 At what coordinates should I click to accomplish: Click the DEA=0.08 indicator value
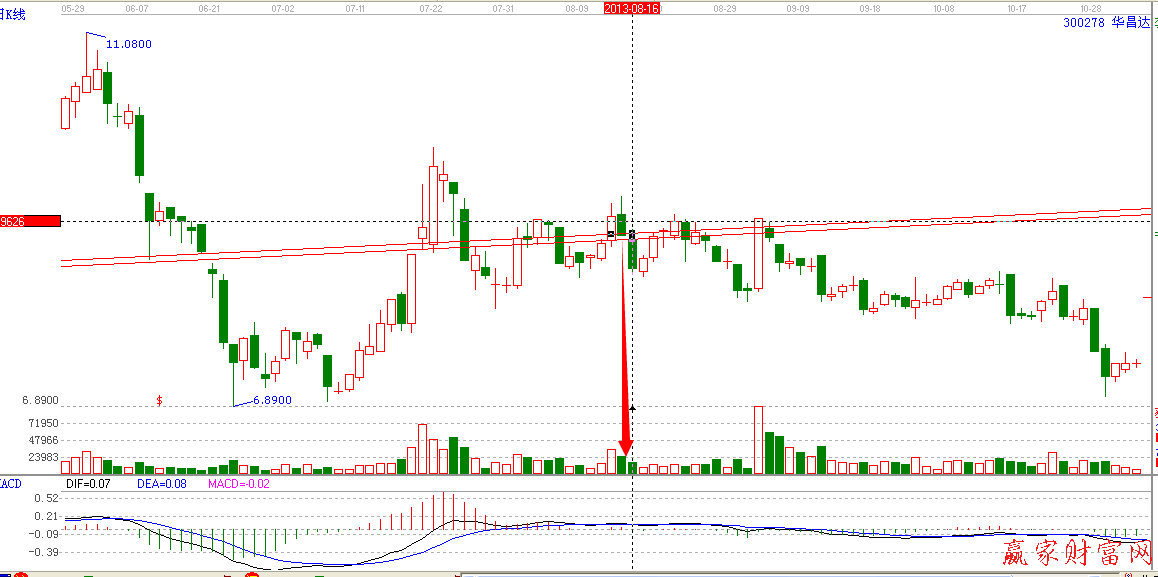pyautogui.click(x=160, y=484)
